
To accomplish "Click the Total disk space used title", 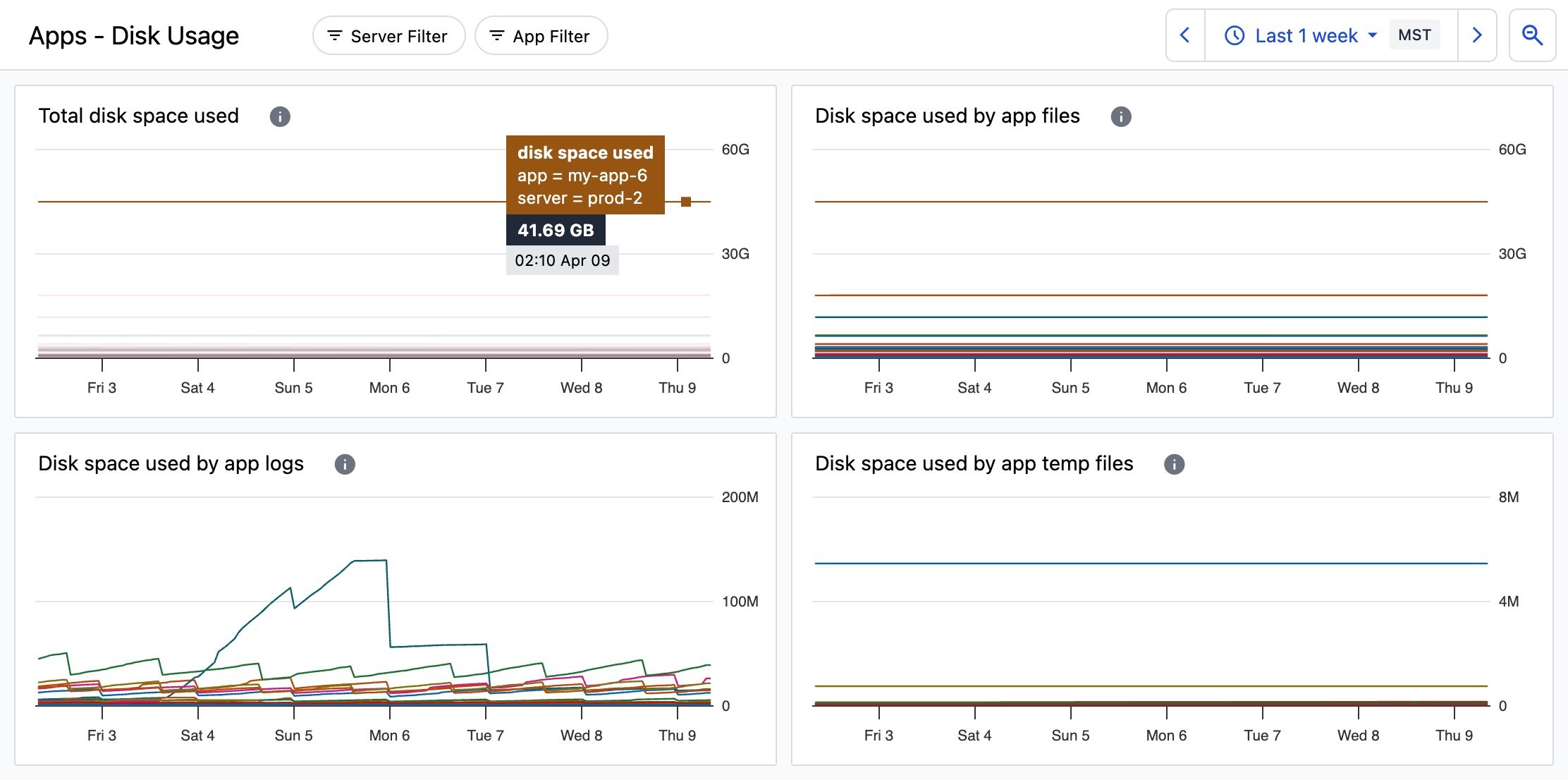I will point(139,116).
